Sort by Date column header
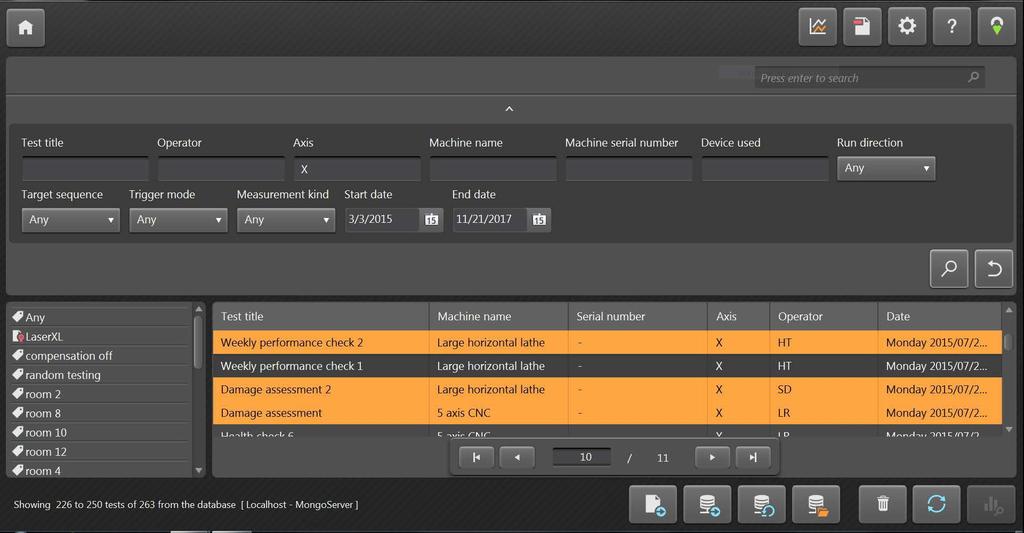The height and width of the screenshot is (533, 1024). [940, 316]
